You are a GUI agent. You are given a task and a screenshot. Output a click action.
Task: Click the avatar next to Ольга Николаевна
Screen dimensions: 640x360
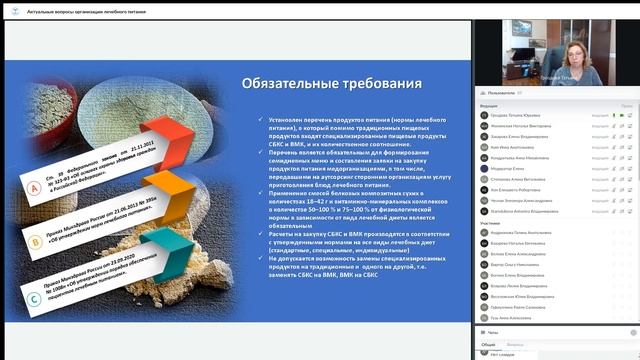pyautogui.click(x=484, y=264)
